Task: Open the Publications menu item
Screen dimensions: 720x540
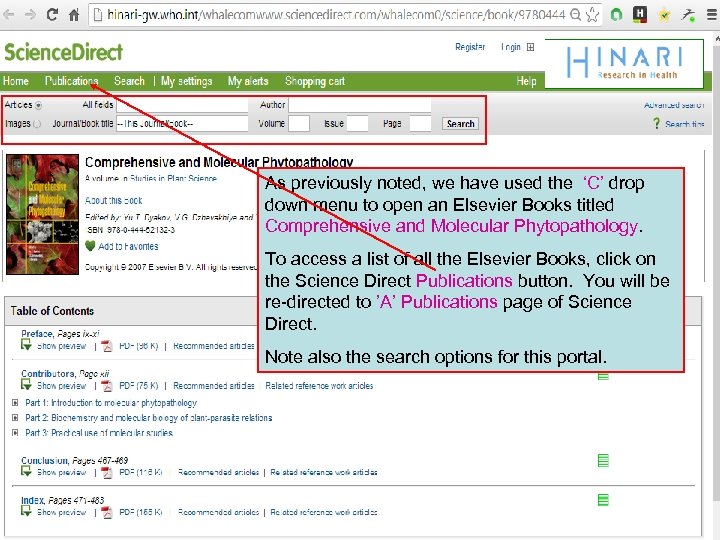Action: tap(71, 81)
